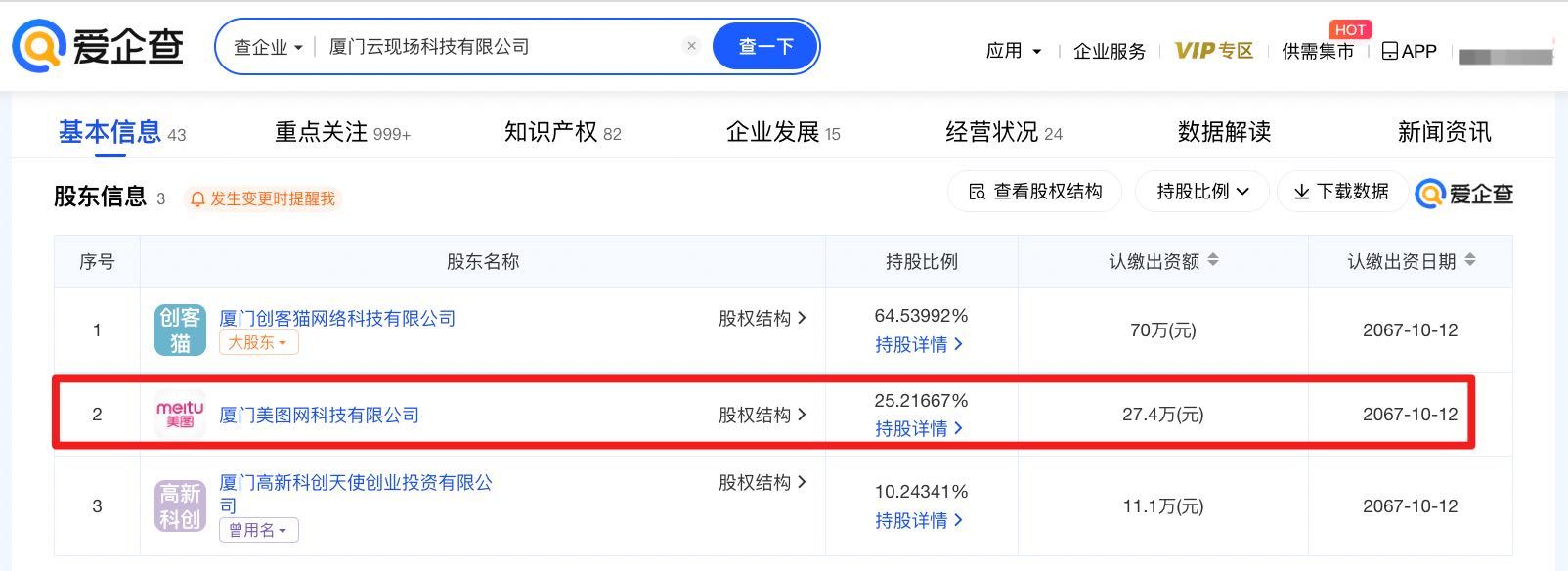Open 股权结构 for 厦门美图网科技
The image size is (1568, 571).
click(x=762, y=415)
